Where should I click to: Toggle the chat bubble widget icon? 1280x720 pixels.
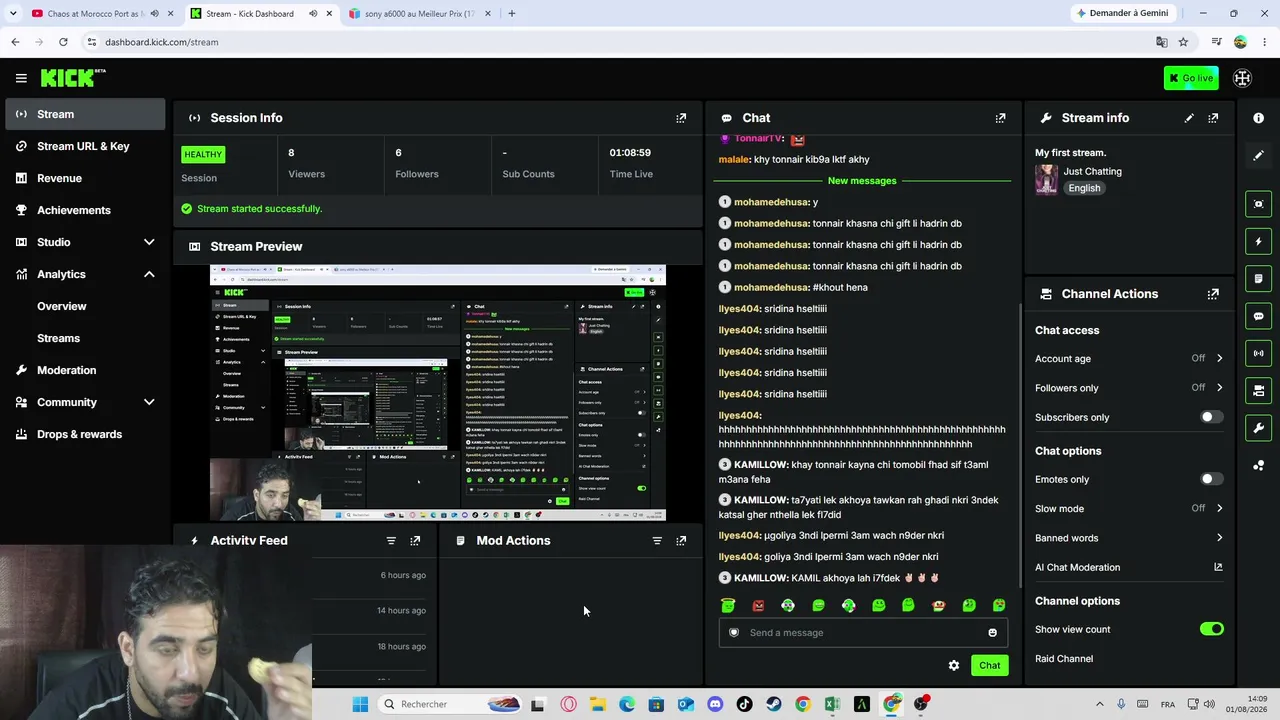(x=1258, y=316)
